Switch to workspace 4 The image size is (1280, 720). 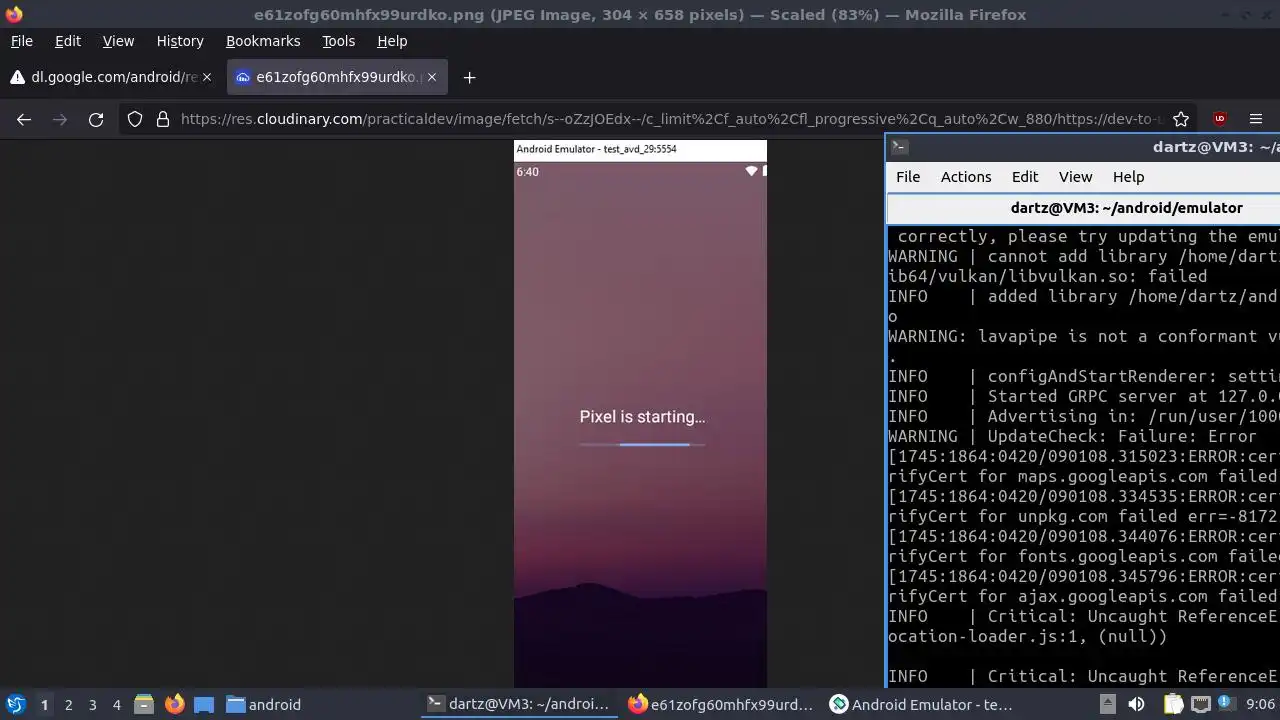point(116,704)
